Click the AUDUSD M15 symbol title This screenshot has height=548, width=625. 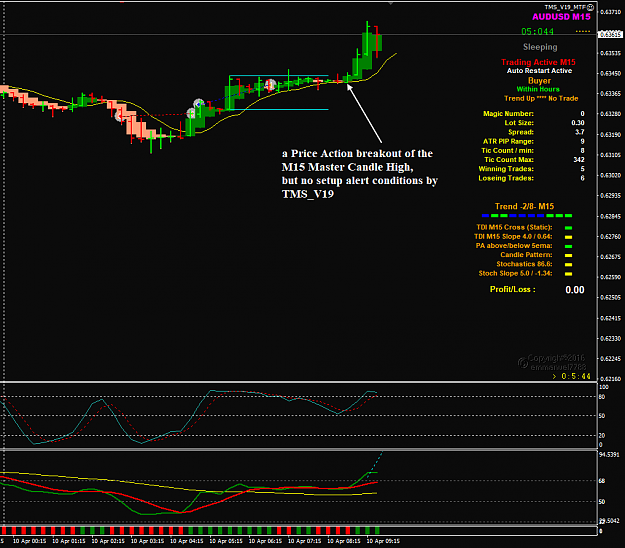click(x=561, y=17)
